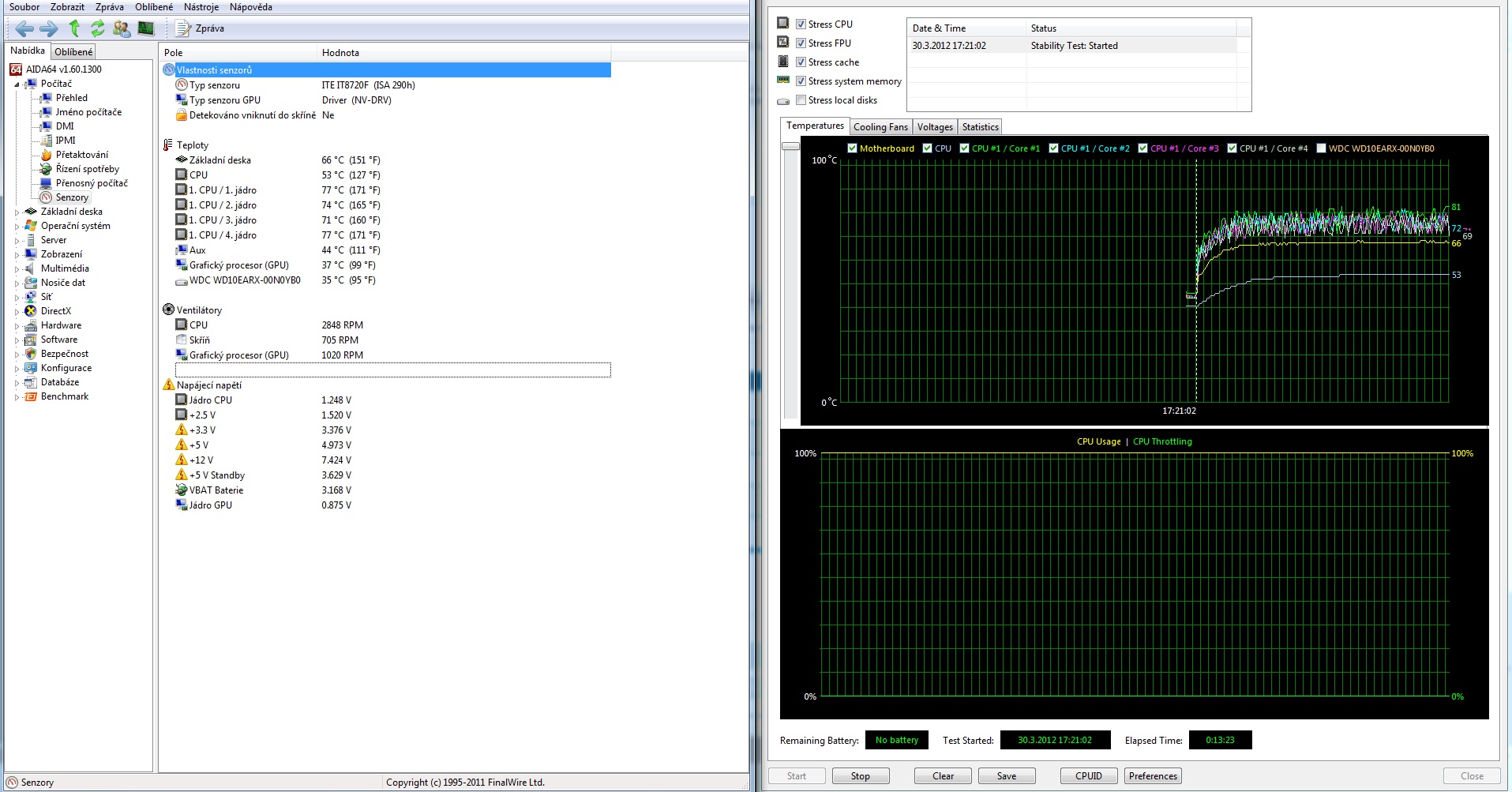
Task: Click the temperature graph vertical scale slider
Action: point(790,146)
